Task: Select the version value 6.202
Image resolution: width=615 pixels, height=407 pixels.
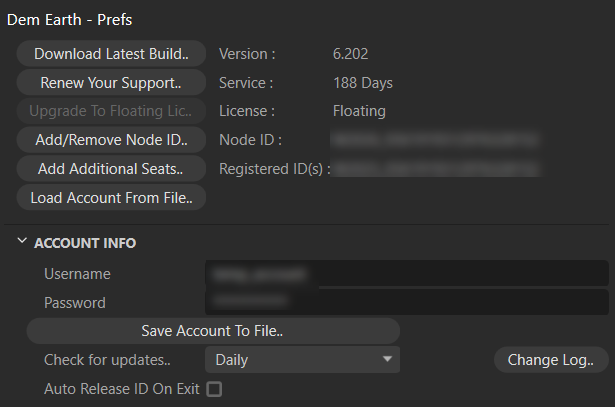Action: point(350,54)
